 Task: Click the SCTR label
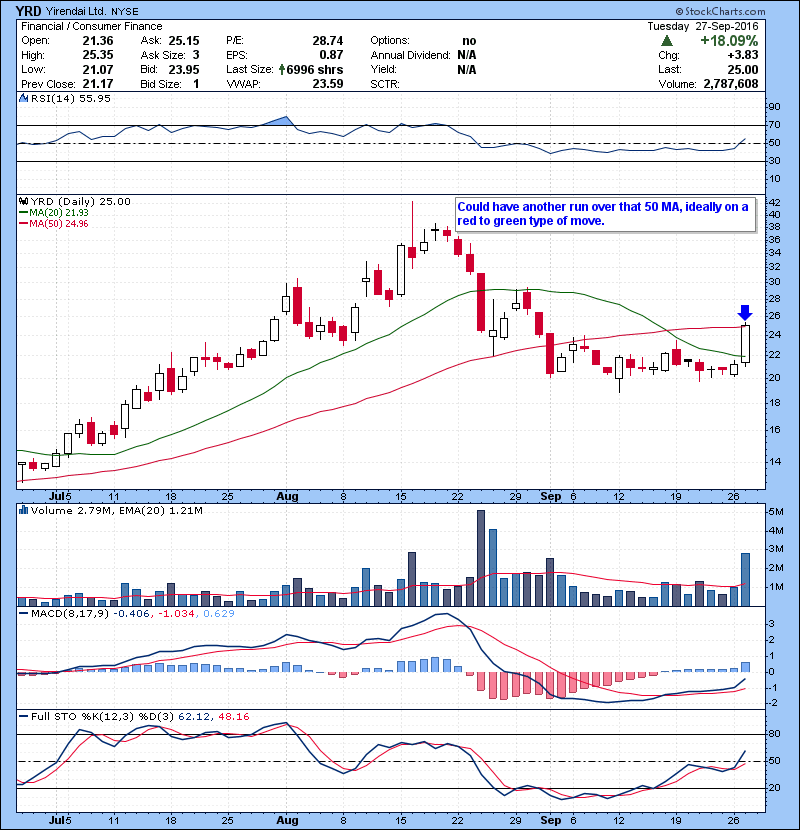[x=385, y=84]
